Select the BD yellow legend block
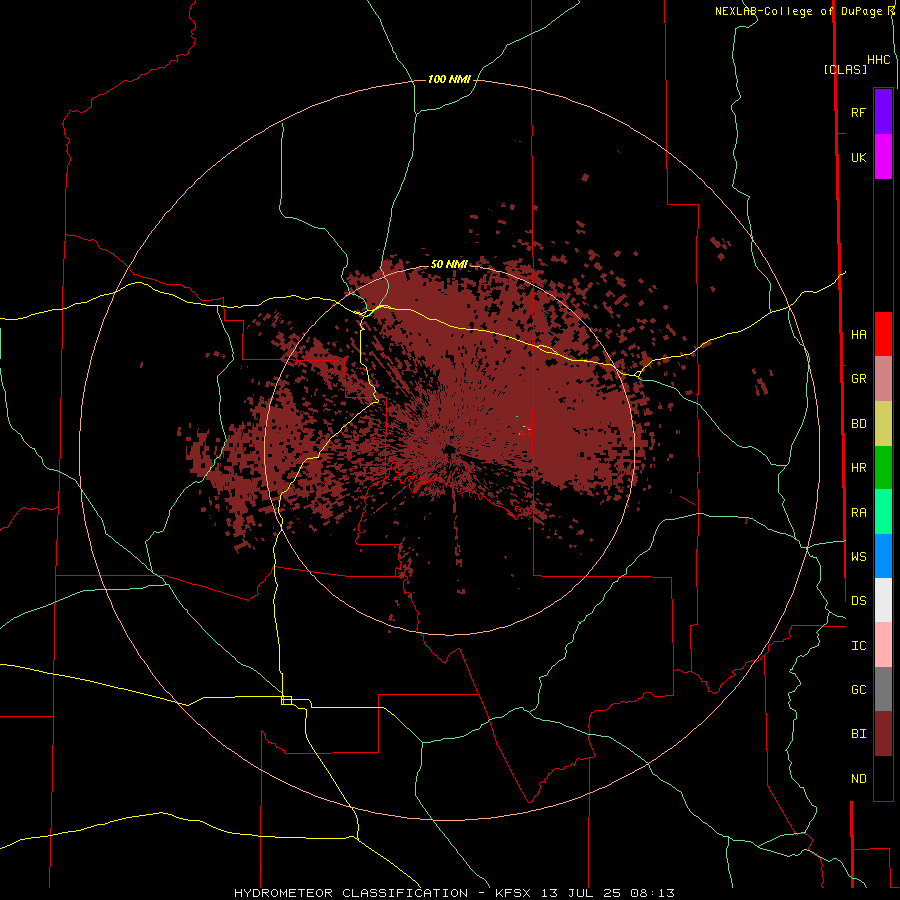This screenshot has width=900, height=900. click(883, 424)
